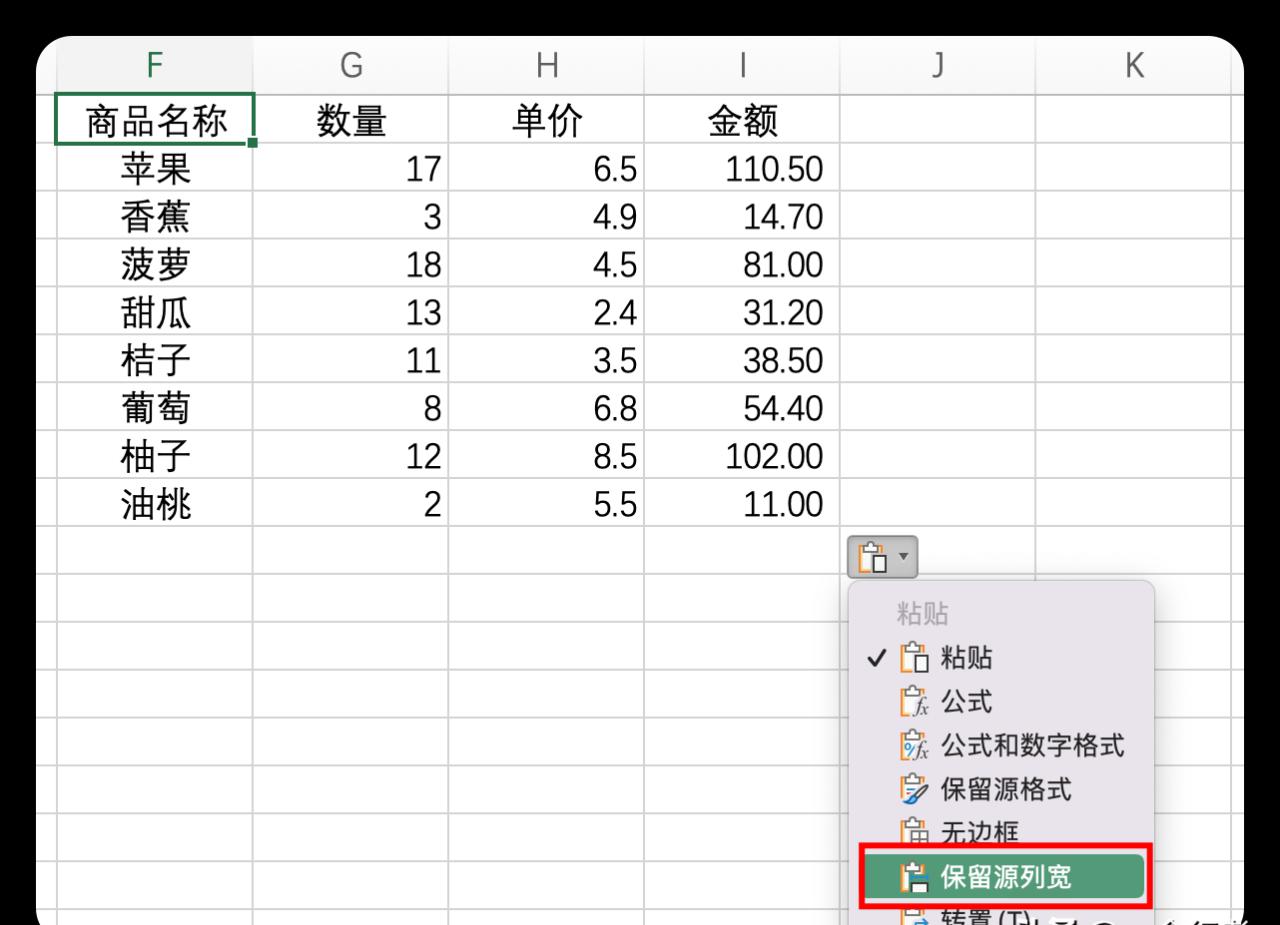This screenshot has width=1280, height=925.
Task: Select column K header
Action: click(x=1134, y=65)
